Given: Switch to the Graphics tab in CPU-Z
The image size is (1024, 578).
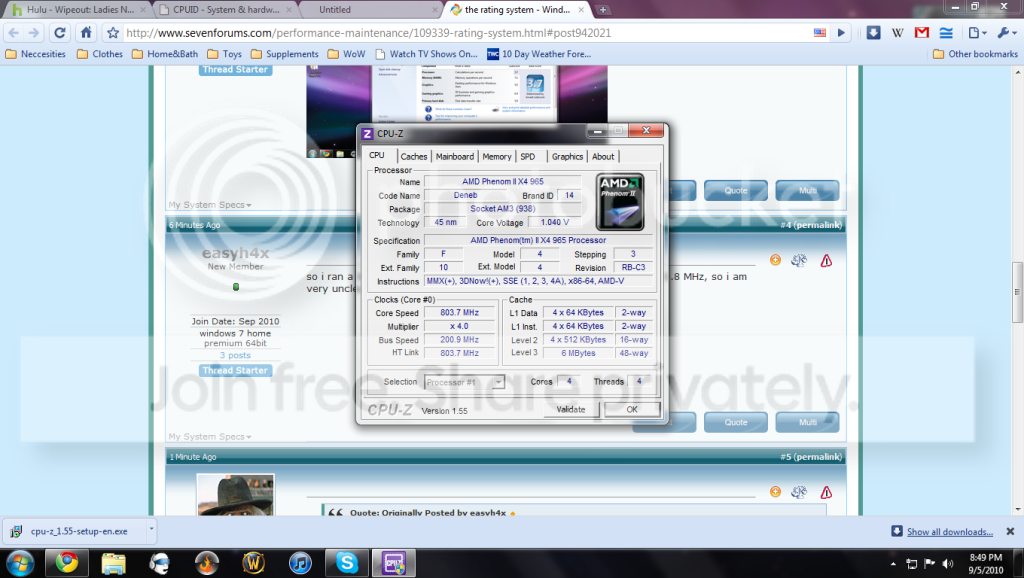Looking at the screenshot, I should (x=567, y=157).
